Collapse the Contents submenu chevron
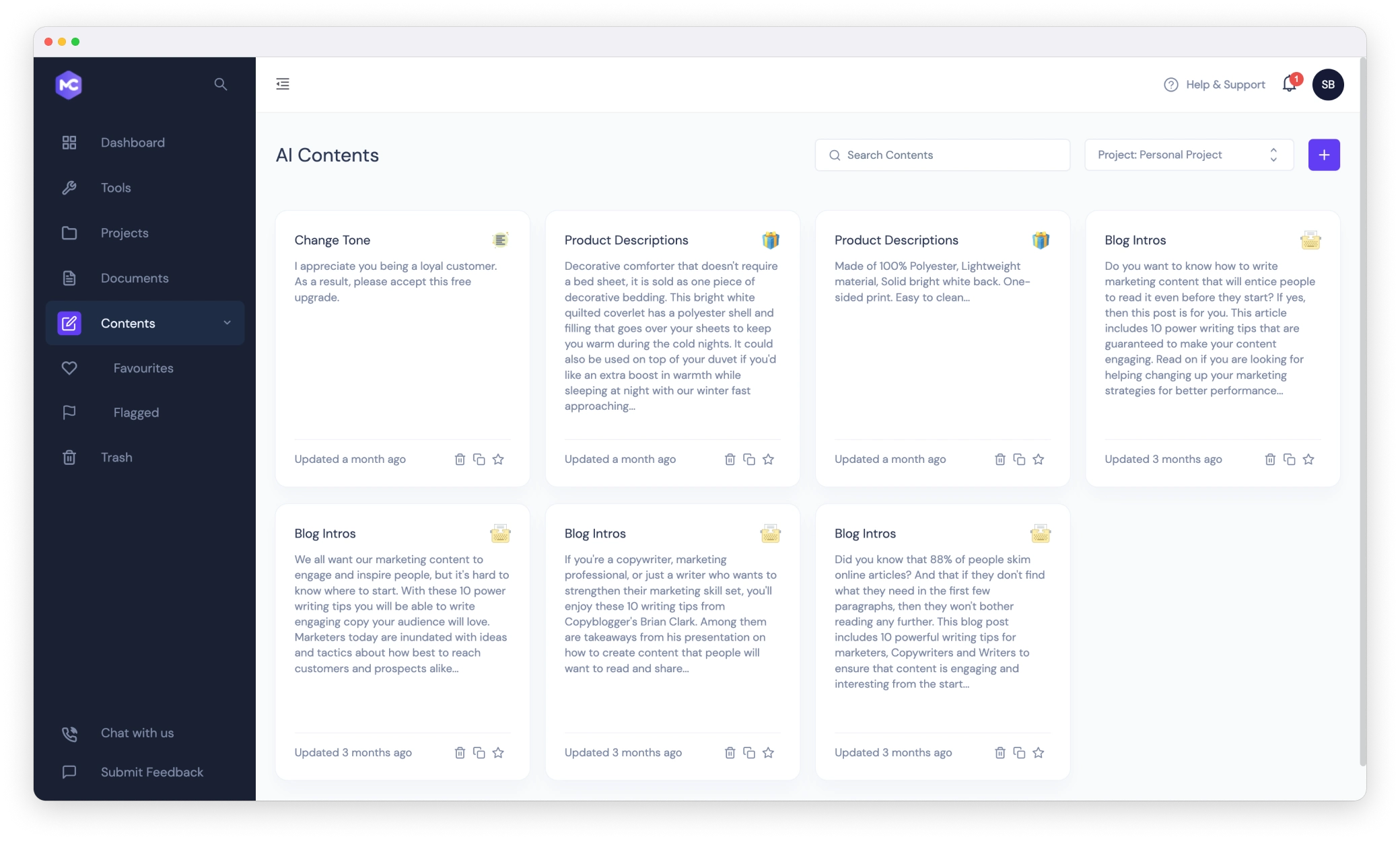 [228, 323]
